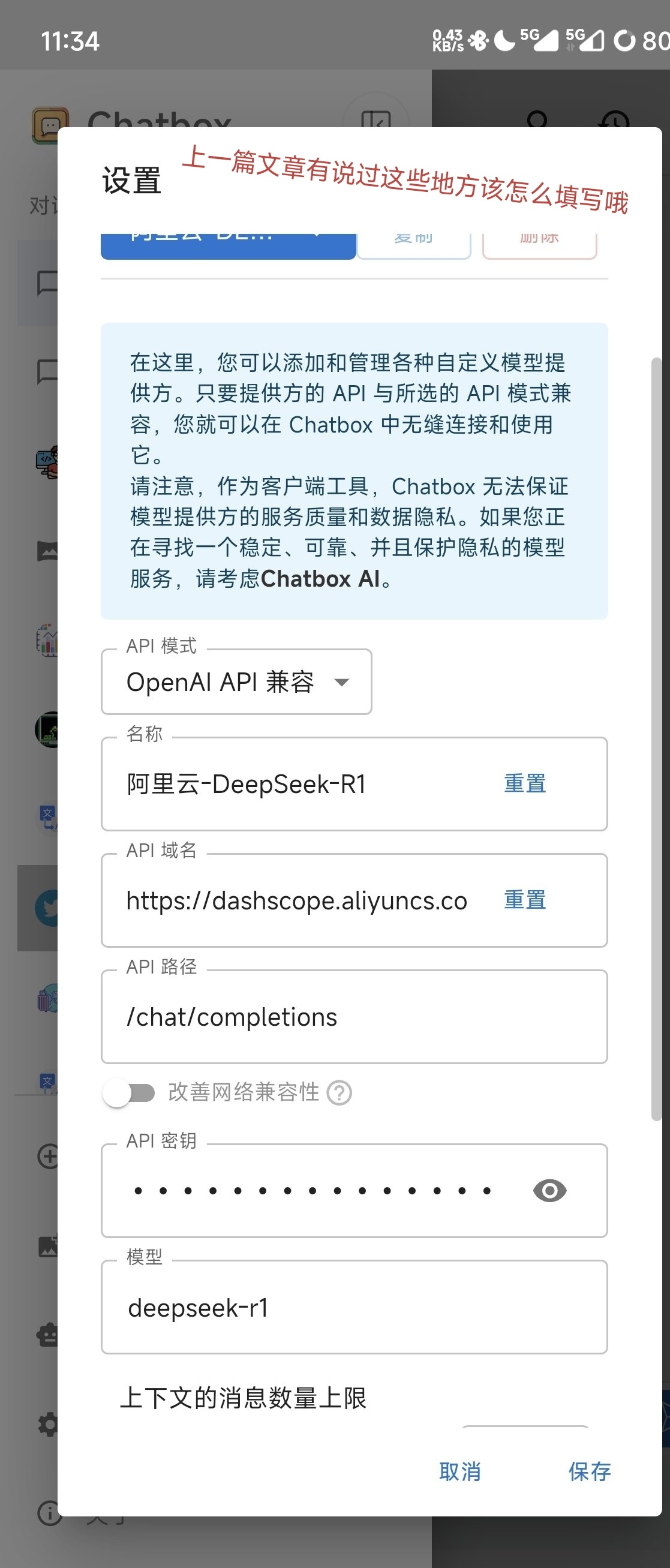
Task: Click the settings dialog scrollbar
Action: (656, 739)
